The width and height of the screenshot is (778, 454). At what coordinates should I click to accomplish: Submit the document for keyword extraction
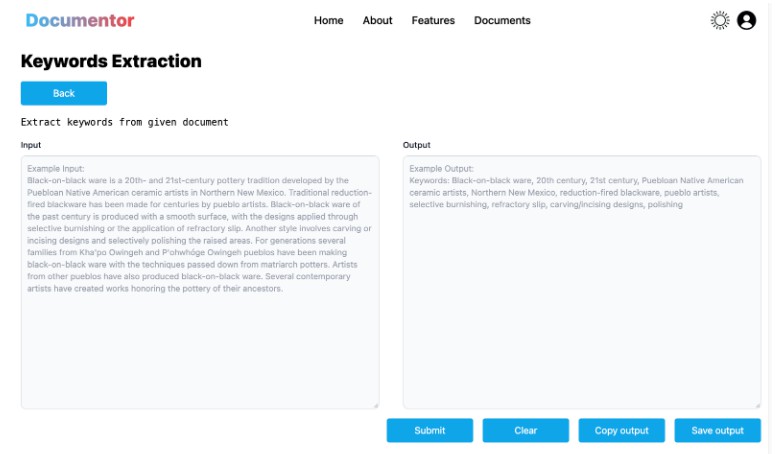pyautogui.click(x=429, y=430)
